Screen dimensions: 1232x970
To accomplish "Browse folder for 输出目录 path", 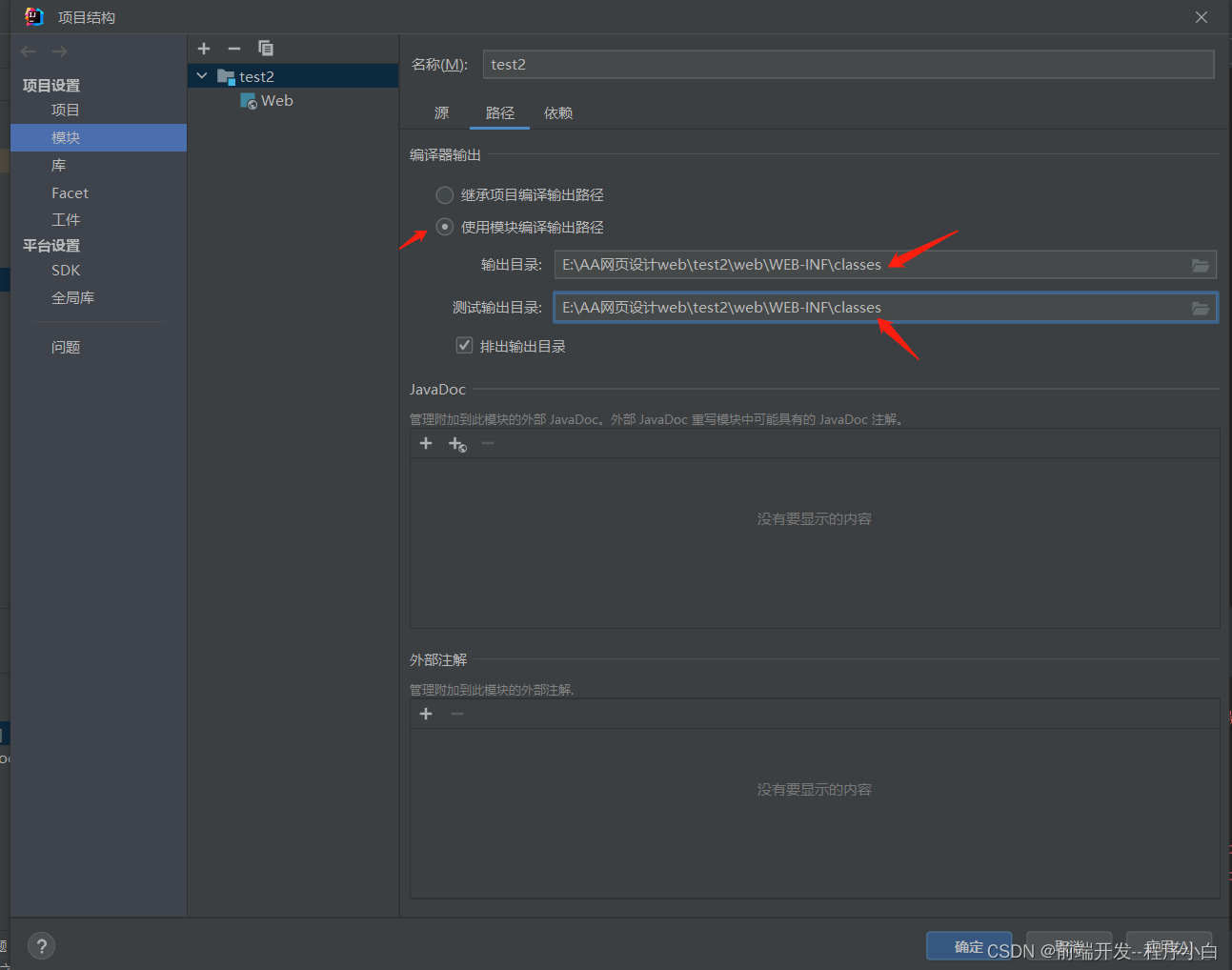I will tap(1201, 265).
